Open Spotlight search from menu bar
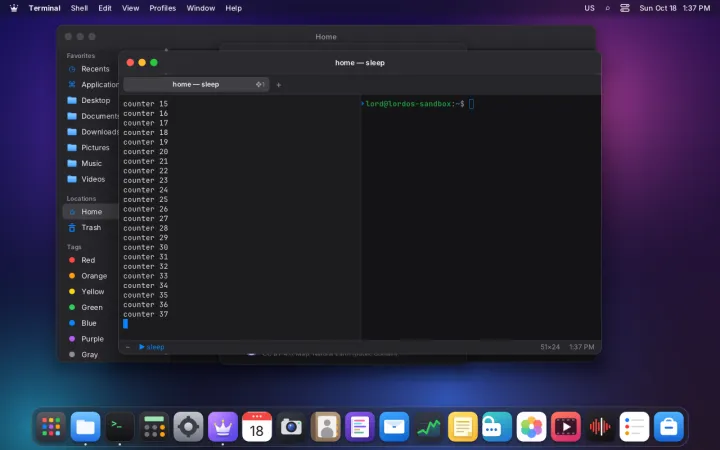This screenshot has height=450, width=720. pyautogui.click(x=608, y=8)
